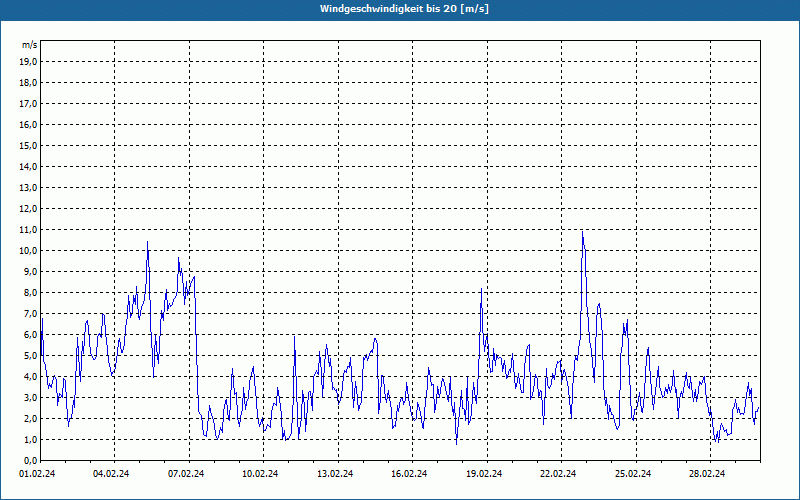Click the 11,0 y-axis label
The width and height of the screenshot is (800, 500).
28,230
